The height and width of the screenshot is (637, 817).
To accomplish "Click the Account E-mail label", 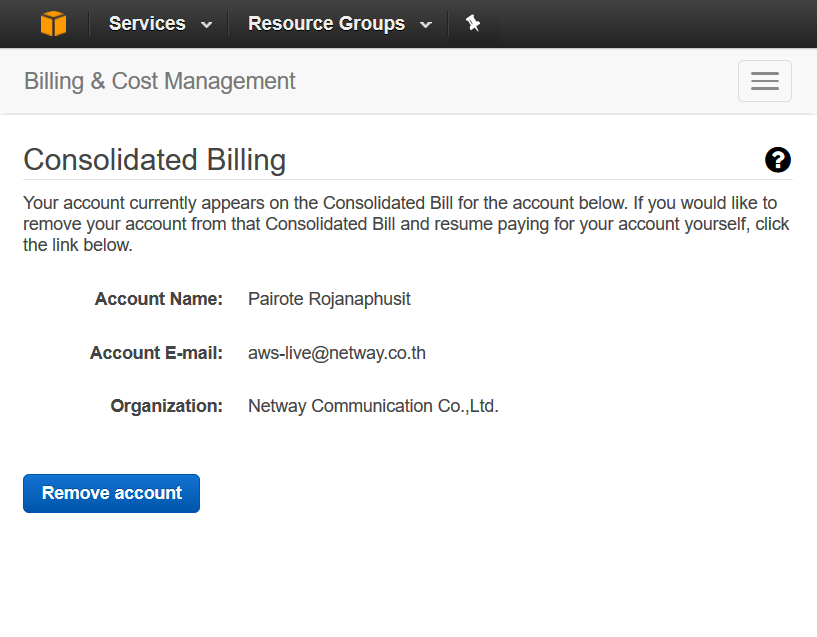I will [156, 353].
